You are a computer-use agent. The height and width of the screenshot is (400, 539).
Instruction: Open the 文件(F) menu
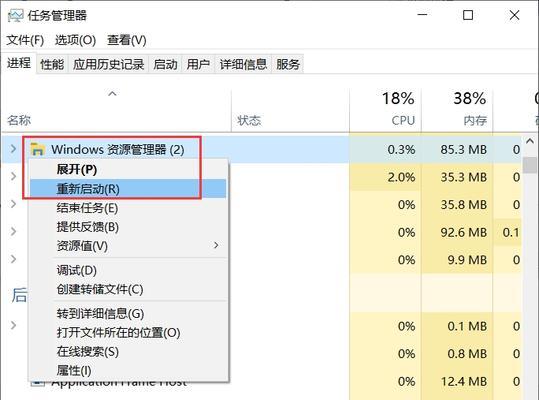click(25, 40)
